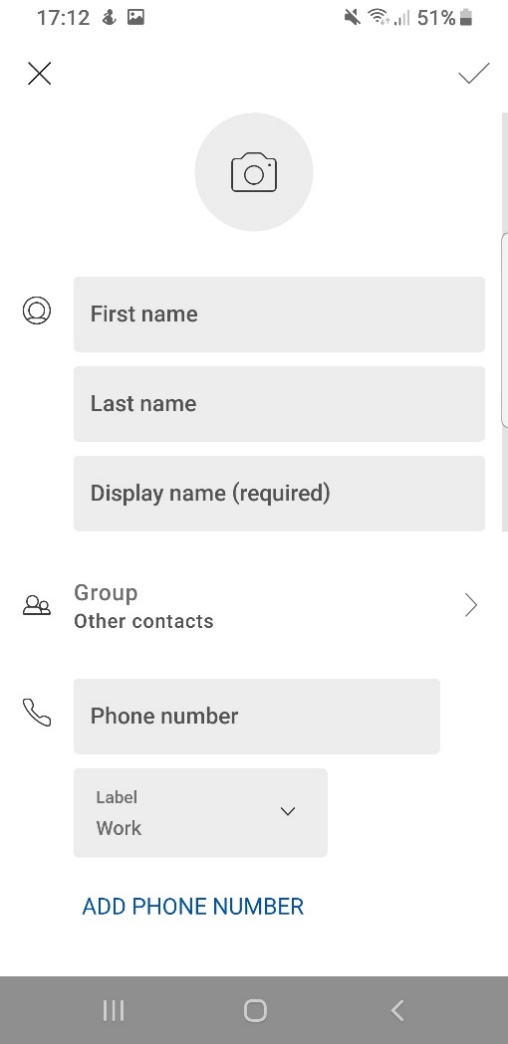Open the Group Other contacts row

pos(254,606)
